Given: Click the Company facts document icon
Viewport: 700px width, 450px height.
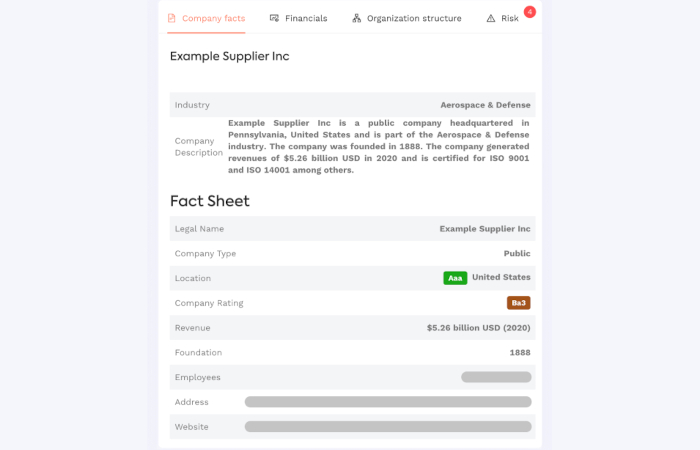Looking at the screenshot, I should (x=171, y=18).
